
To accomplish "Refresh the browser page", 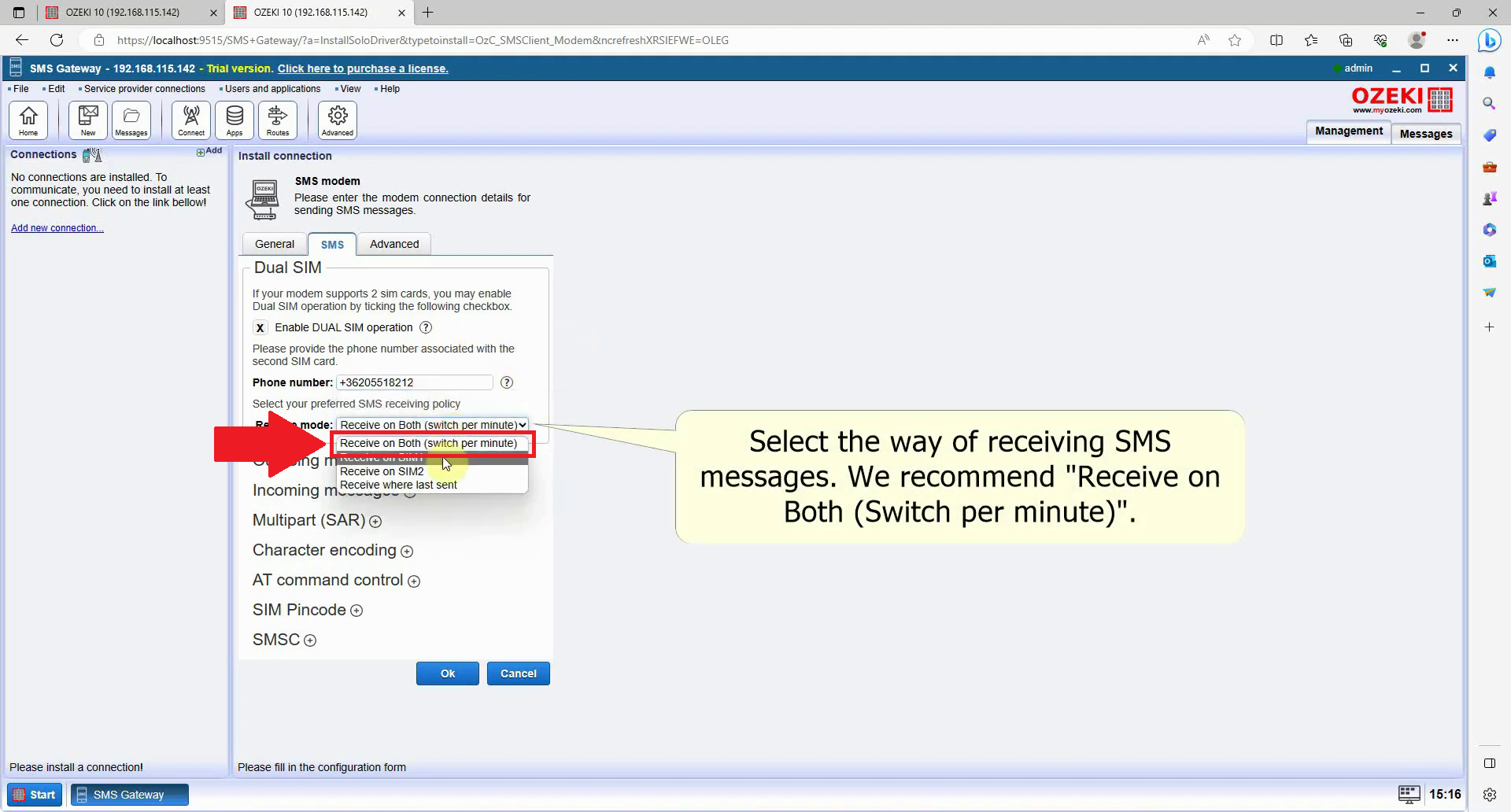I will tap(57, 40).
